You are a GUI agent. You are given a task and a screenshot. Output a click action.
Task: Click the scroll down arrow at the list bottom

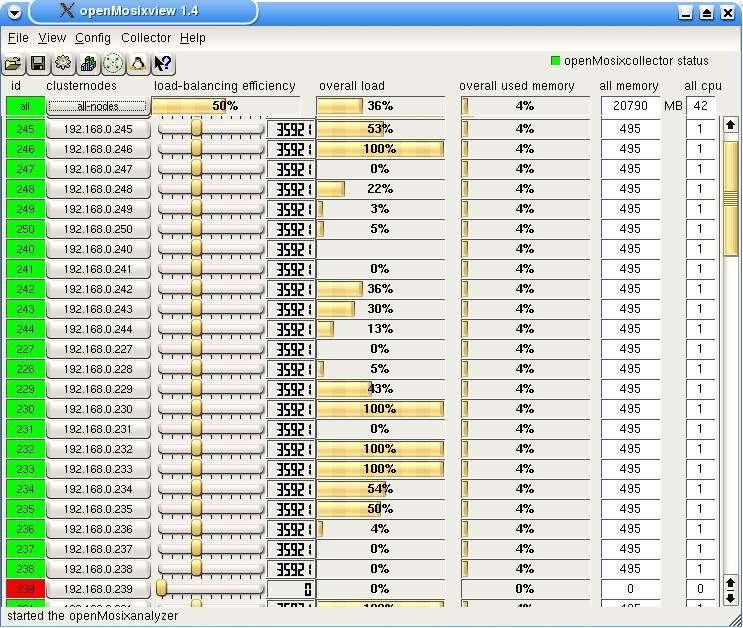click(730, 598)
